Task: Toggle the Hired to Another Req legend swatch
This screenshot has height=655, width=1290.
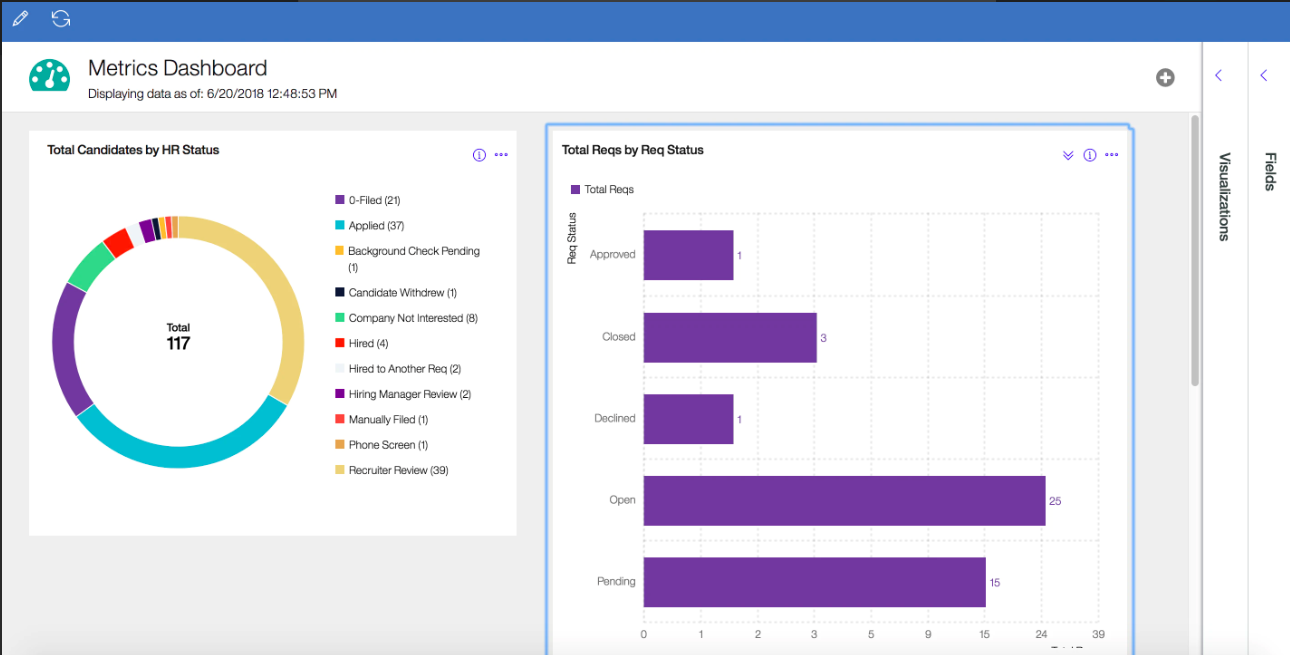Action: tap(340, 369)
